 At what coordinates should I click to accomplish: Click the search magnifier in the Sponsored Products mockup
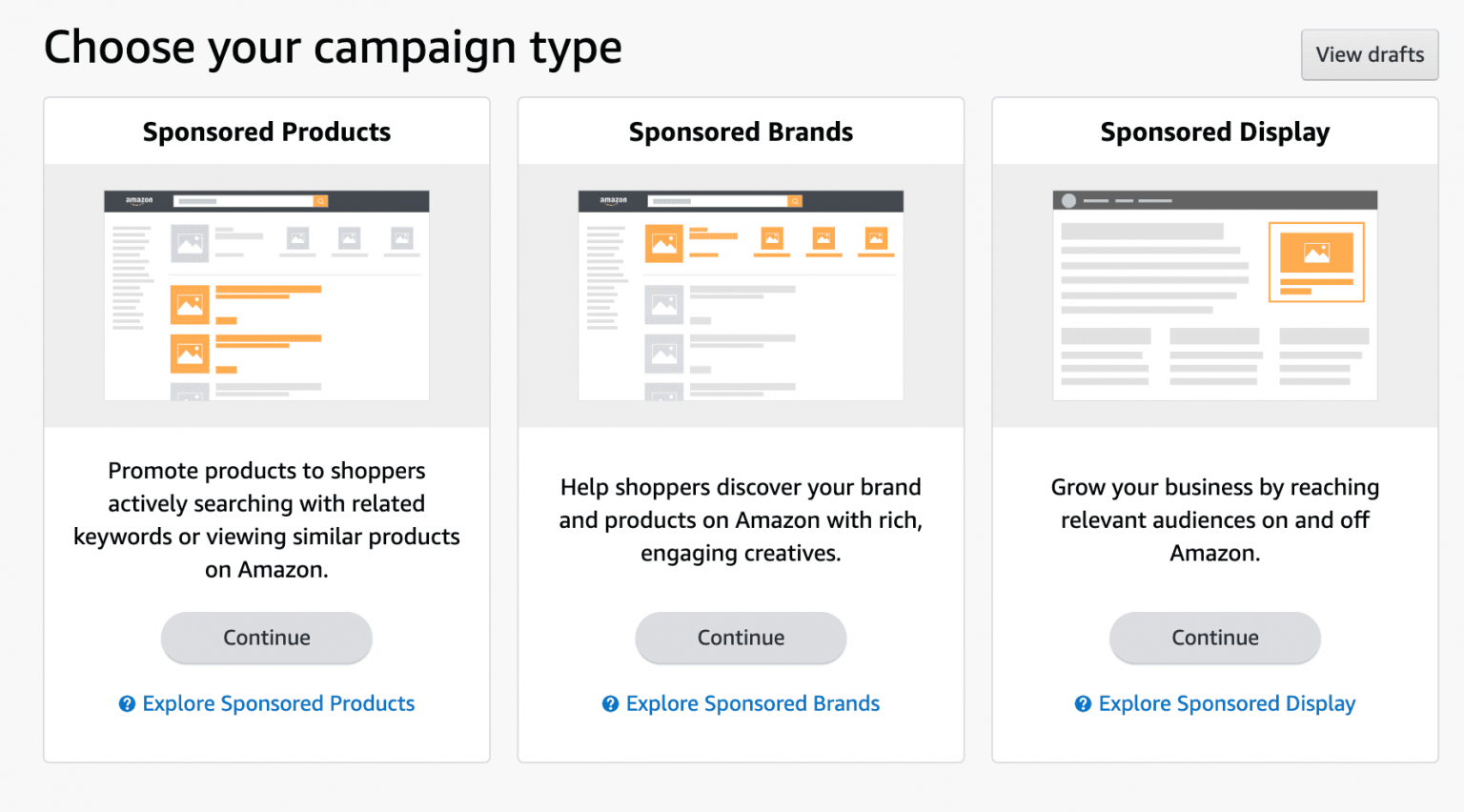(x=320, y=200)
